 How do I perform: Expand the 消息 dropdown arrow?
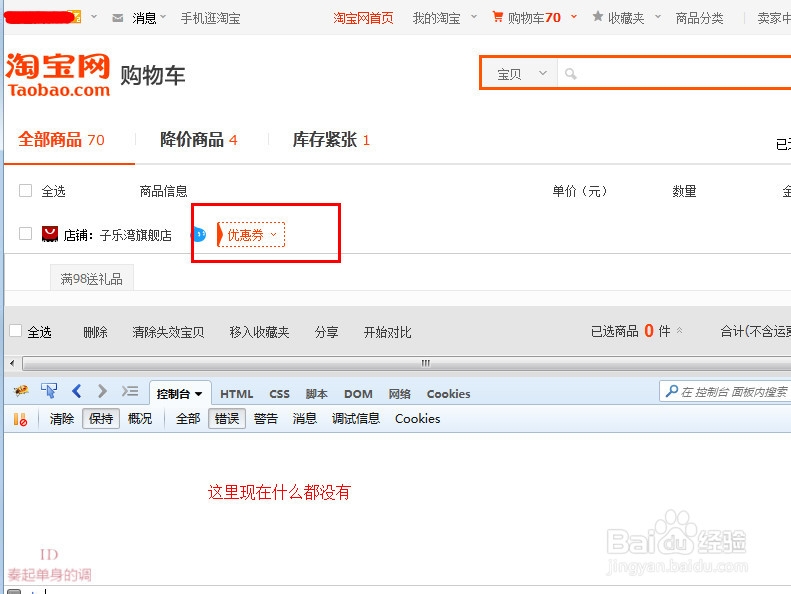(x=163, y=17)
